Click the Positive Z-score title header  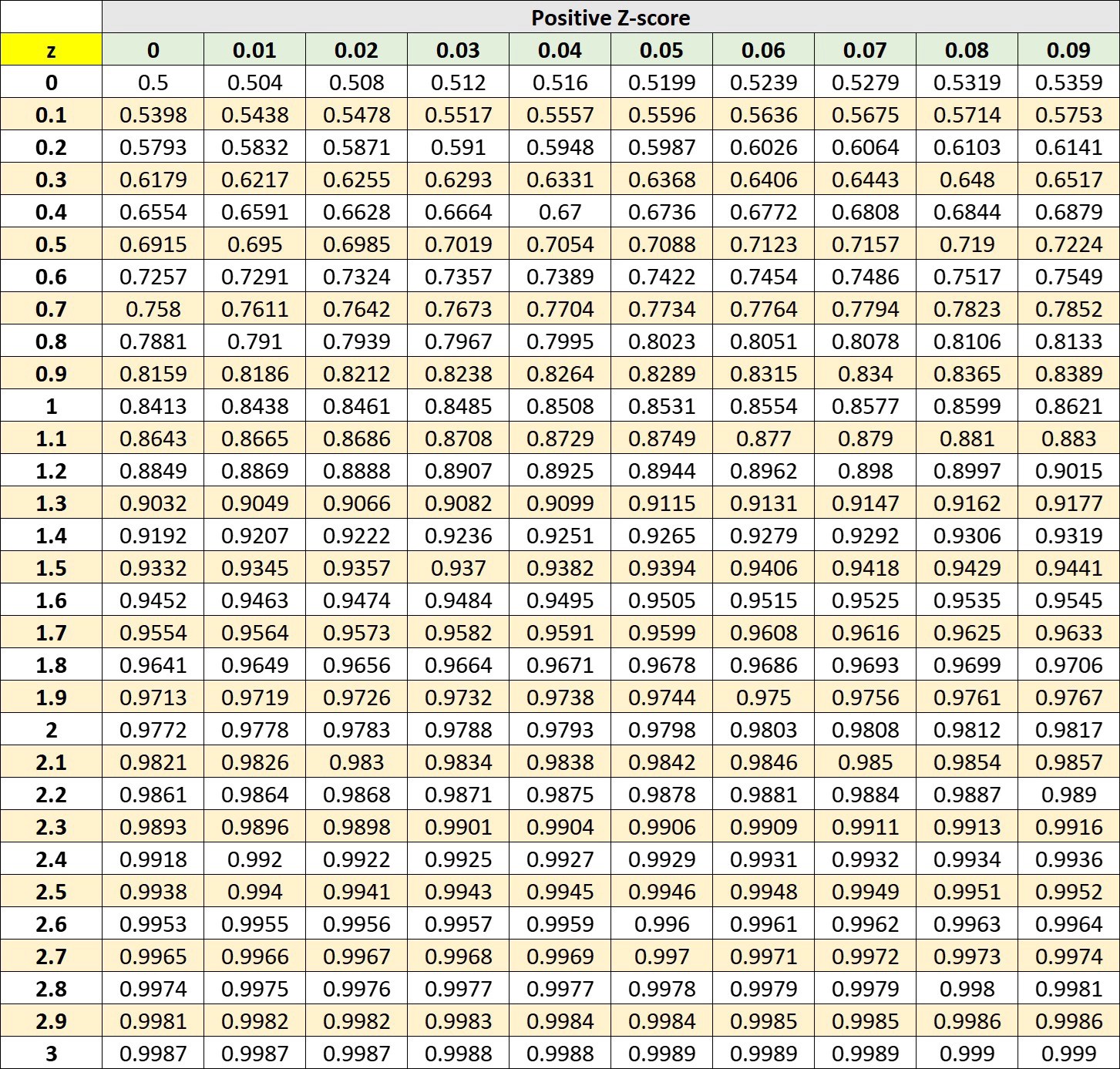(x=609, y=18)
